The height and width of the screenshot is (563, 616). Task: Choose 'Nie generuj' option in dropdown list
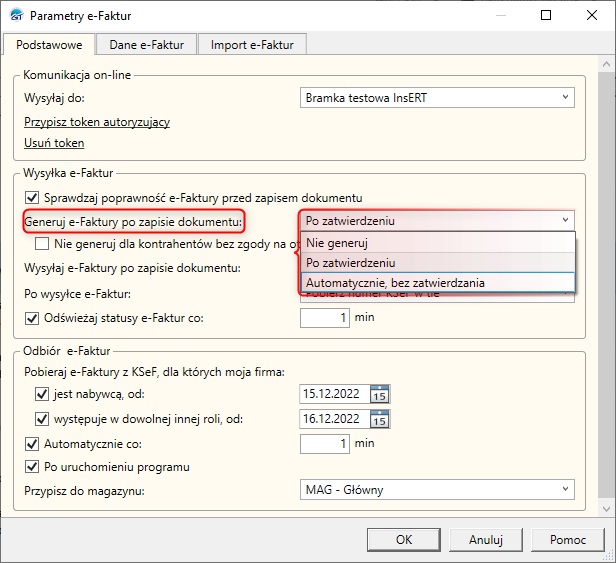pyautogui.click(x=438, y=242)
